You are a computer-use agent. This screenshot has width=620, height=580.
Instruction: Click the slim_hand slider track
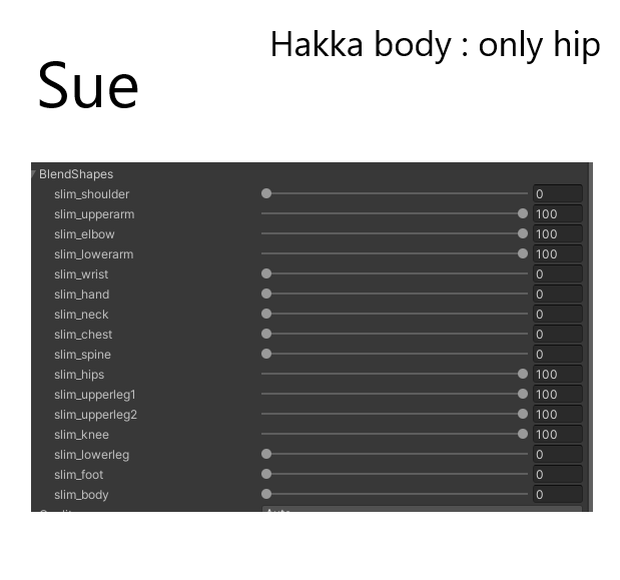[x=395, y=294]
